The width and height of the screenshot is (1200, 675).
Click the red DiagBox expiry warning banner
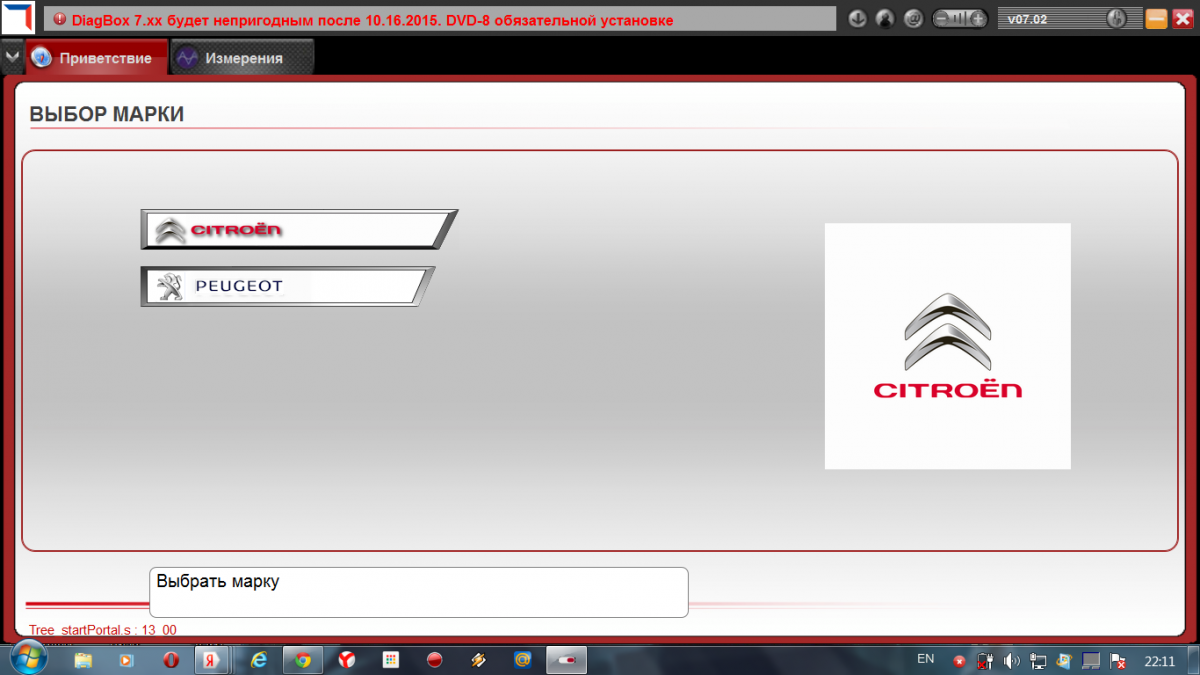pos(440,19)
